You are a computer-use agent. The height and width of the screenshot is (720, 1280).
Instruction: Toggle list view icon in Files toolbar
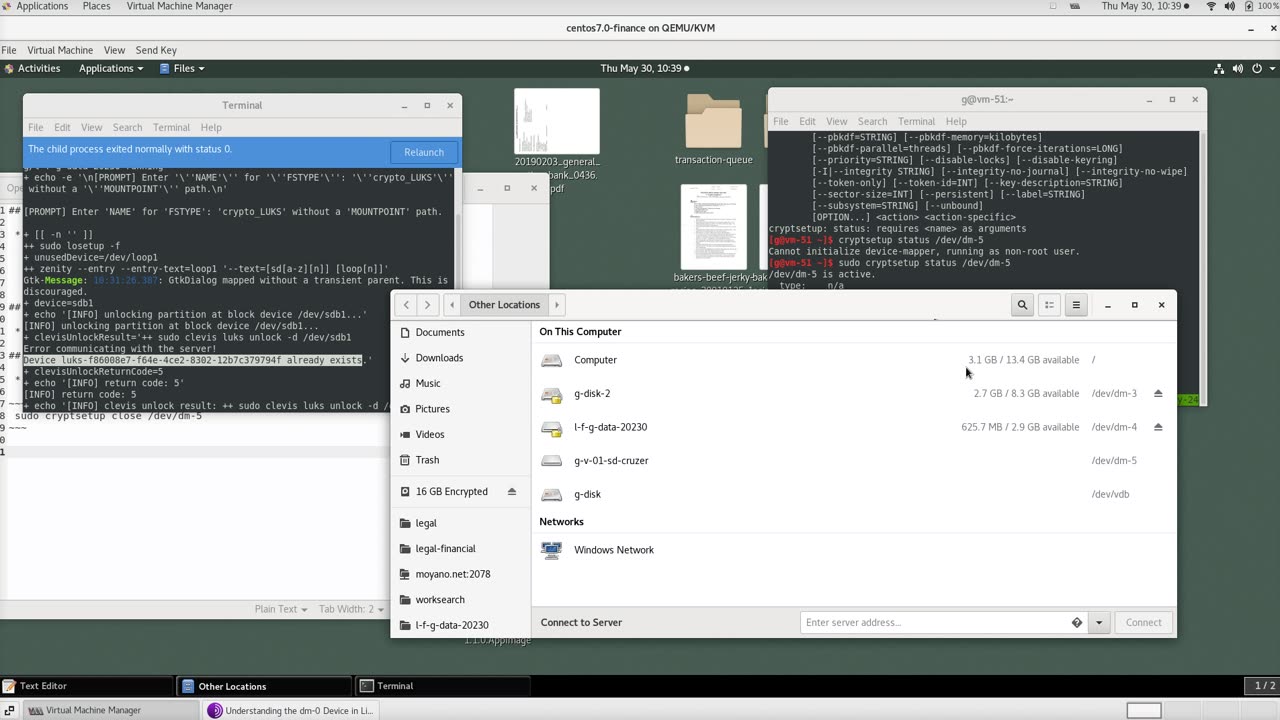click(x=1049, y=305)
